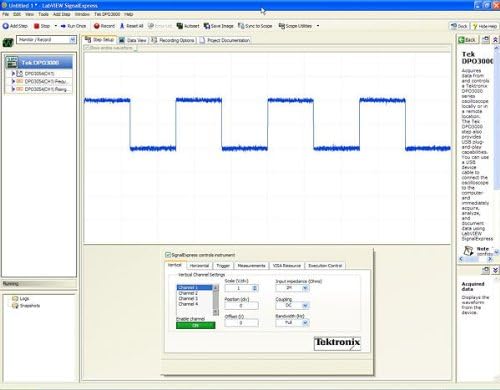Click the Run Once arrow button

click(x=73, y=26)
